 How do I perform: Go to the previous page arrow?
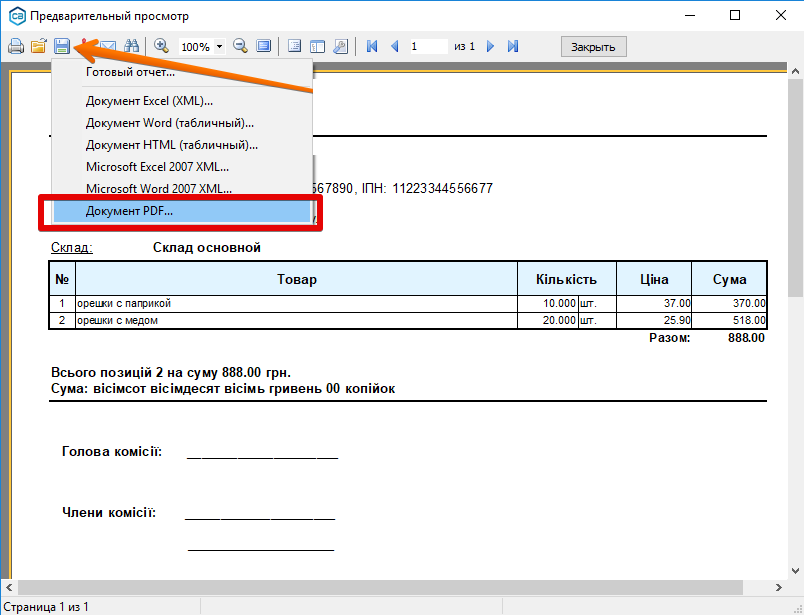coord(395,46)
